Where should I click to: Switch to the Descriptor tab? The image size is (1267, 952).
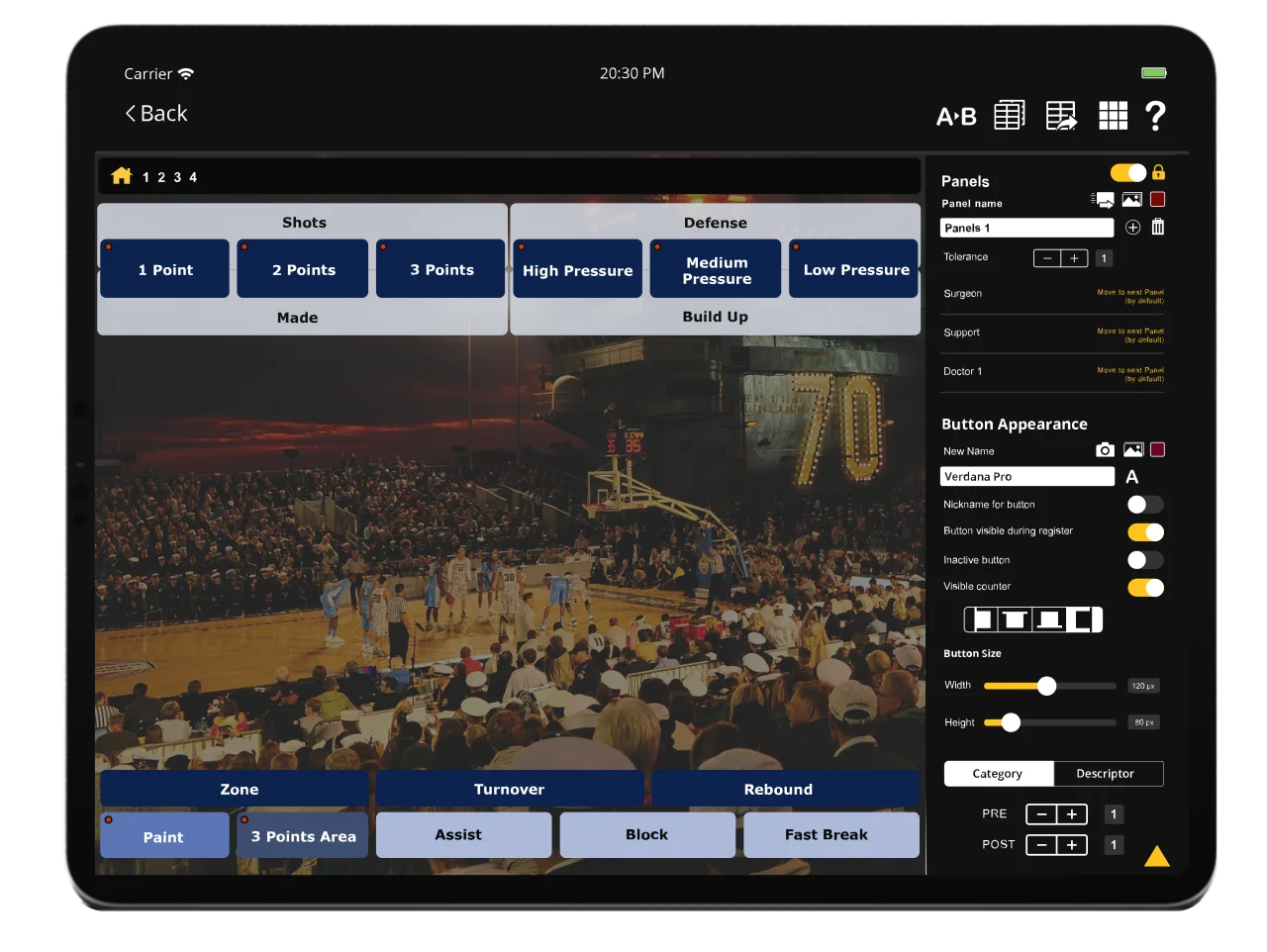1105,774
